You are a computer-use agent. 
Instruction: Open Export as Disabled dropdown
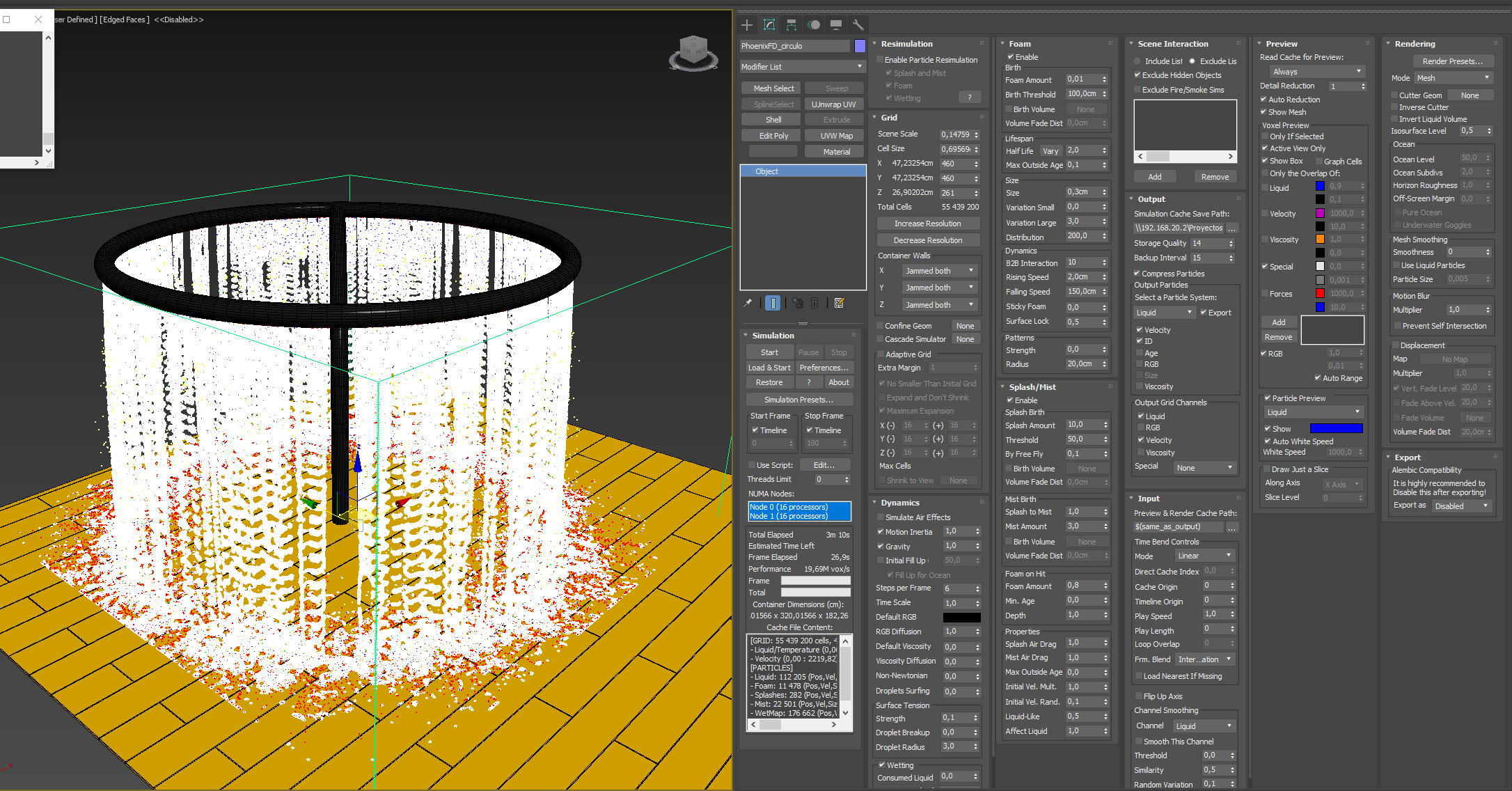coord(1462,506)
